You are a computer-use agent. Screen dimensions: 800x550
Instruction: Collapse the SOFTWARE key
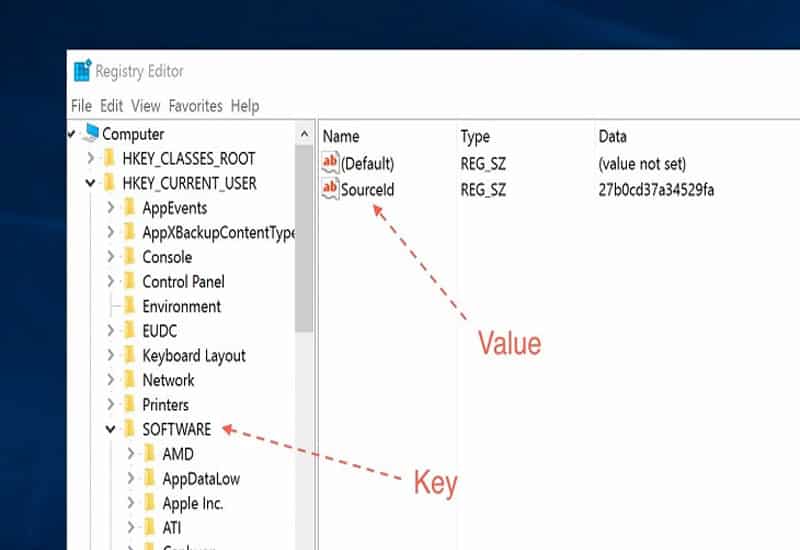111,430
